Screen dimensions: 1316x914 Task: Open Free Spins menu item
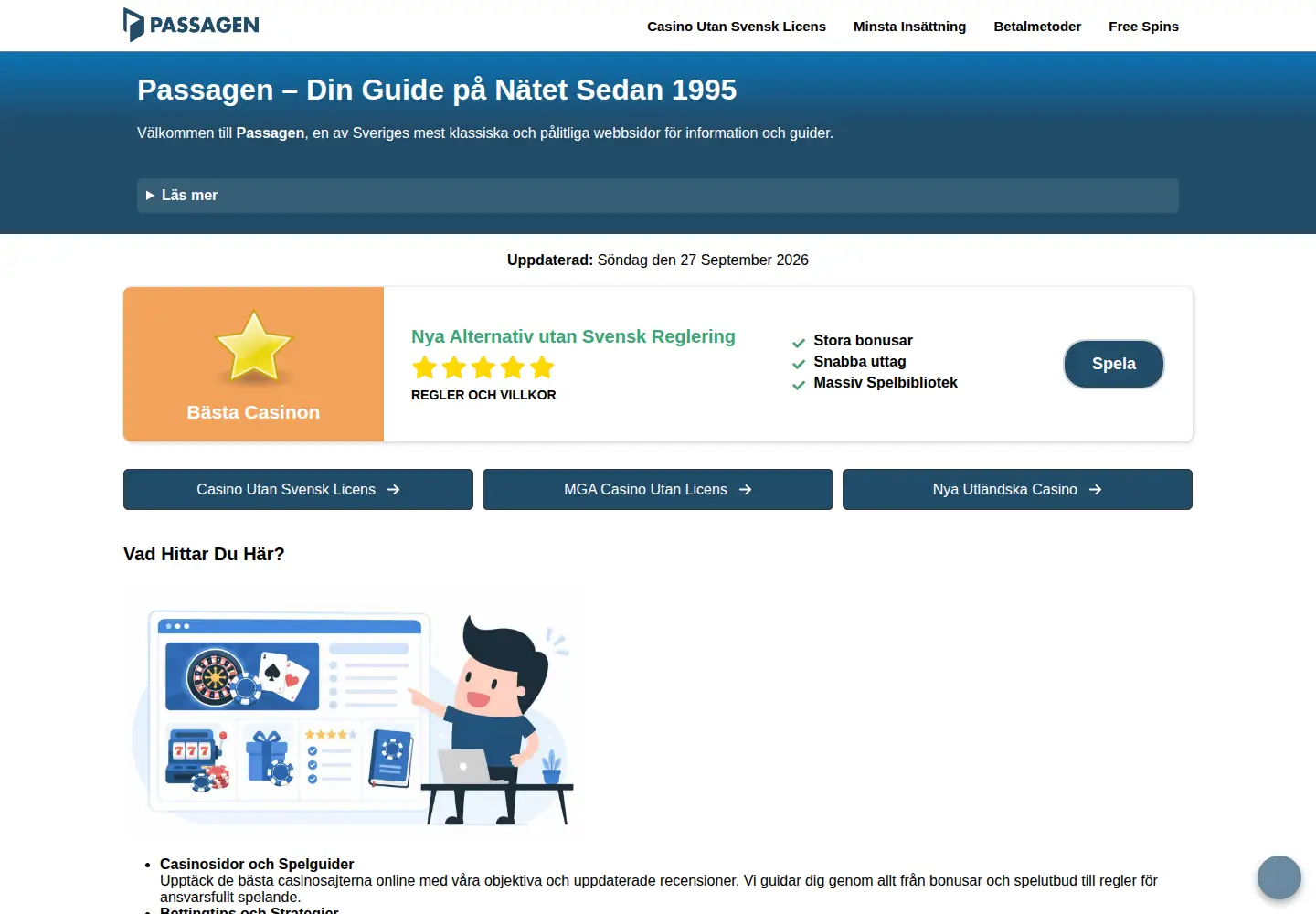pyautogui.click(x=1143, y=27)
